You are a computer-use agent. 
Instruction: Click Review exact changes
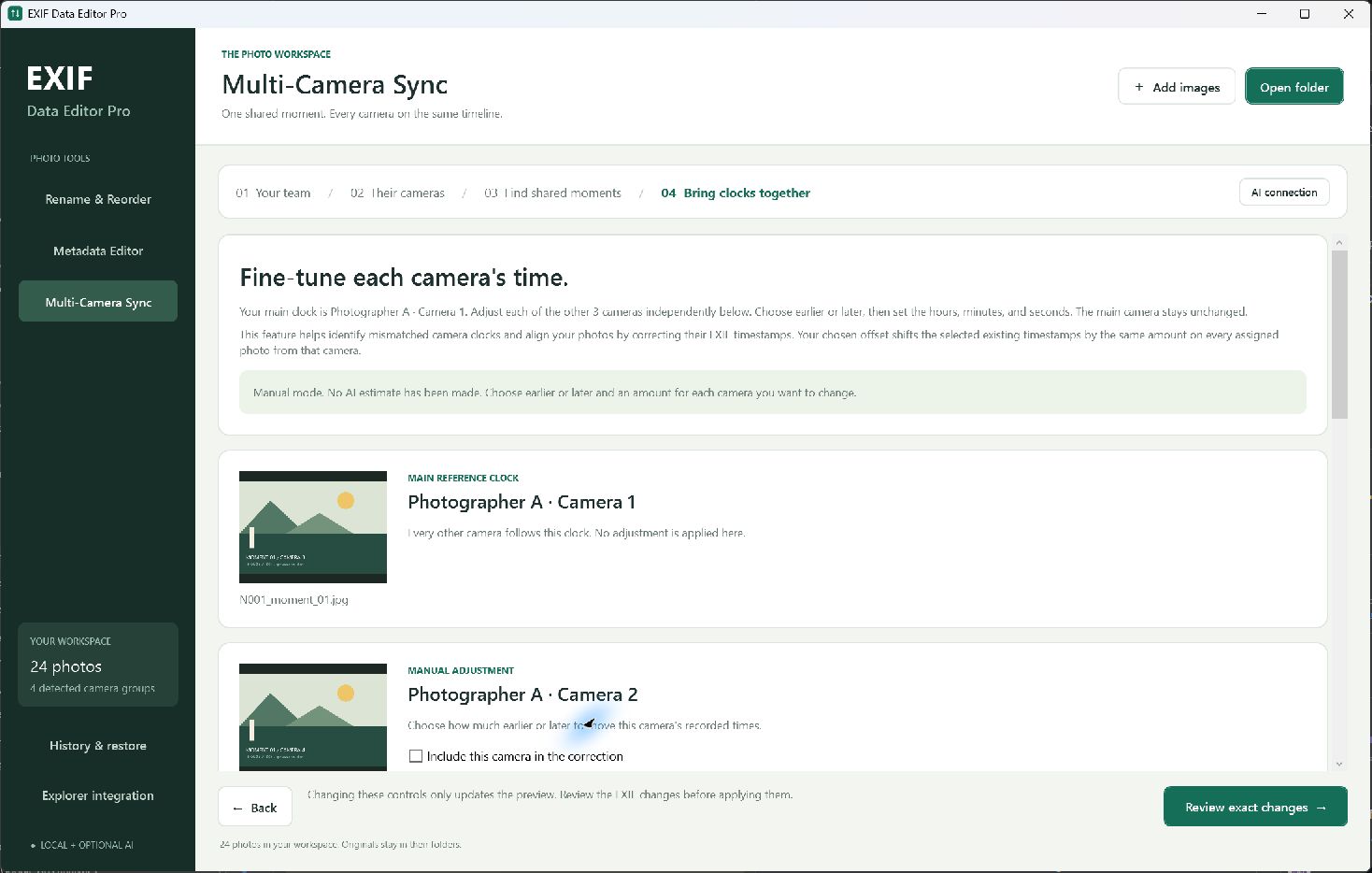1255,808
